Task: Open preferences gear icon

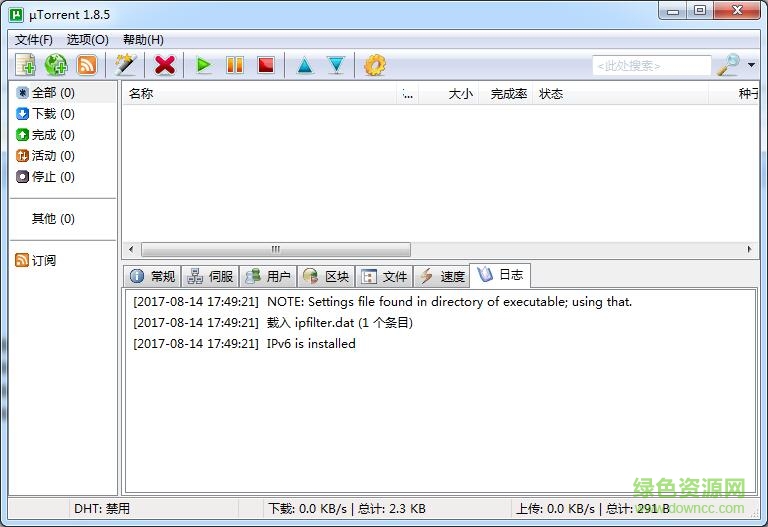Action: pyautogui.click(x=375, y=65)
